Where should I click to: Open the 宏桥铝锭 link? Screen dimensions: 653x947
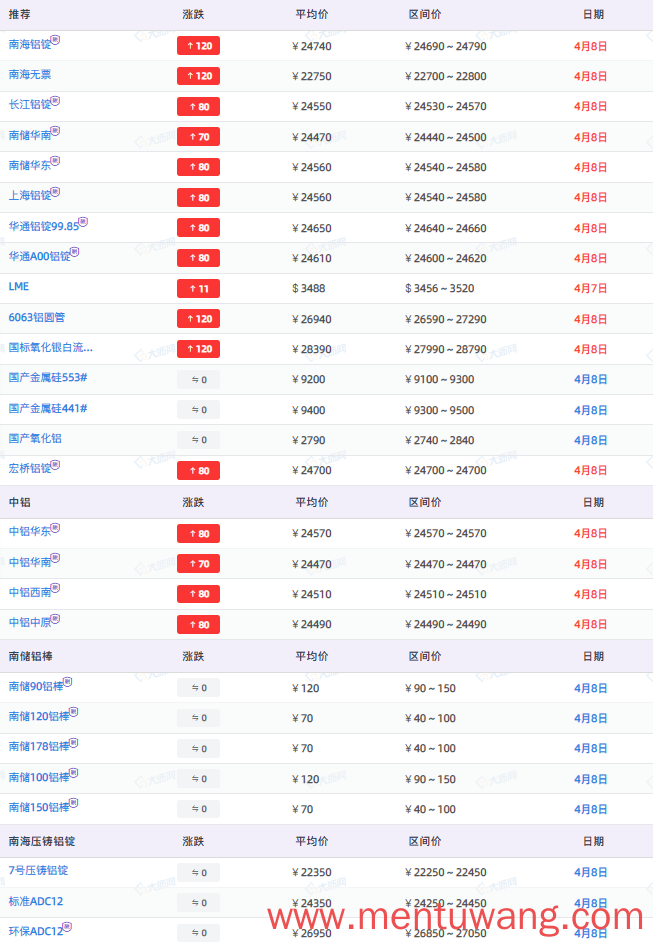(30, 469)
